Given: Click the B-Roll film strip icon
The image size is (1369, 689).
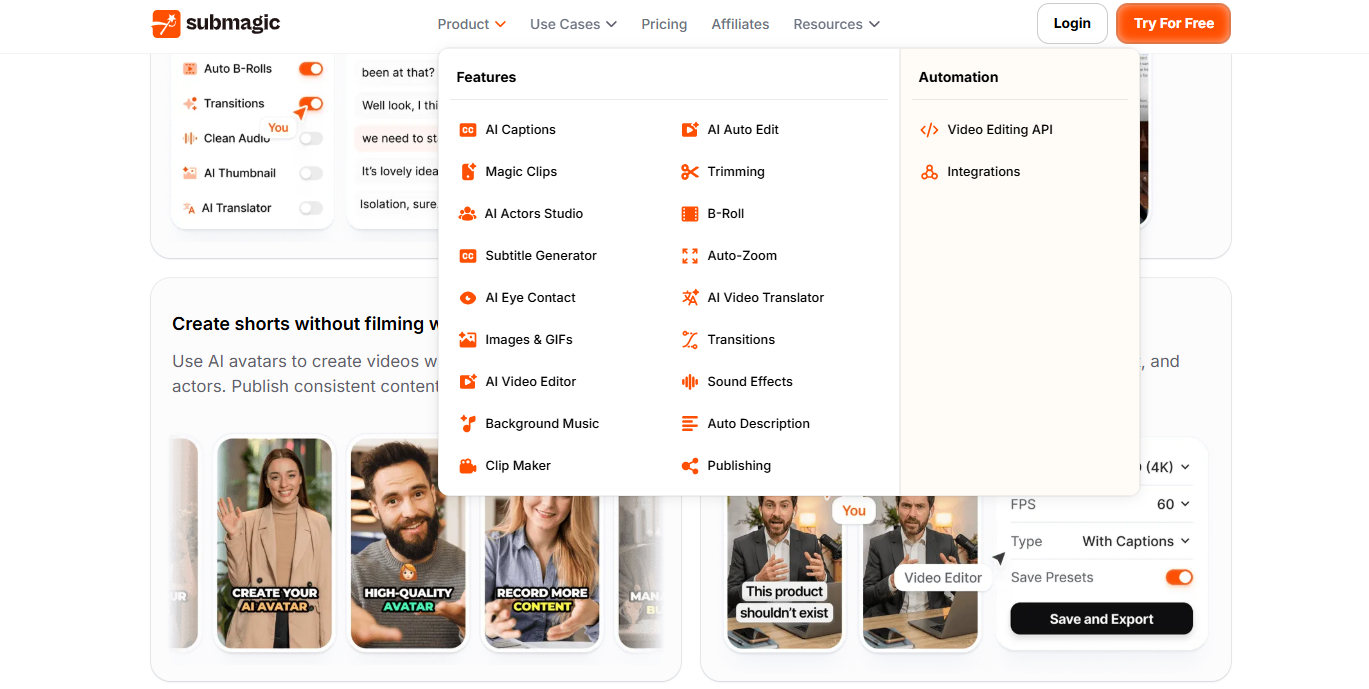Looking at the screenshot, I should tap(690, 214).
